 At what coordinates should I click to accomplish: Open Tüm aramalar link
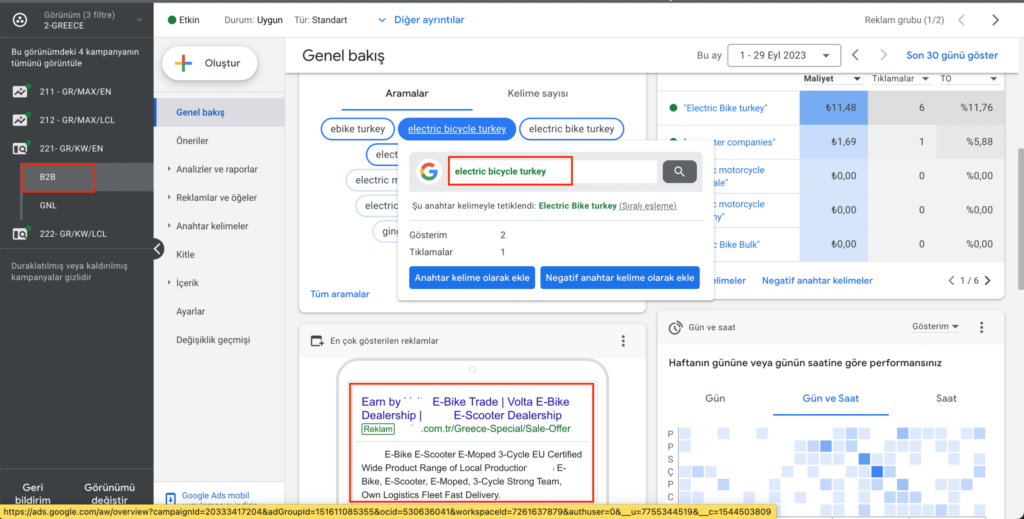[340, 294]
